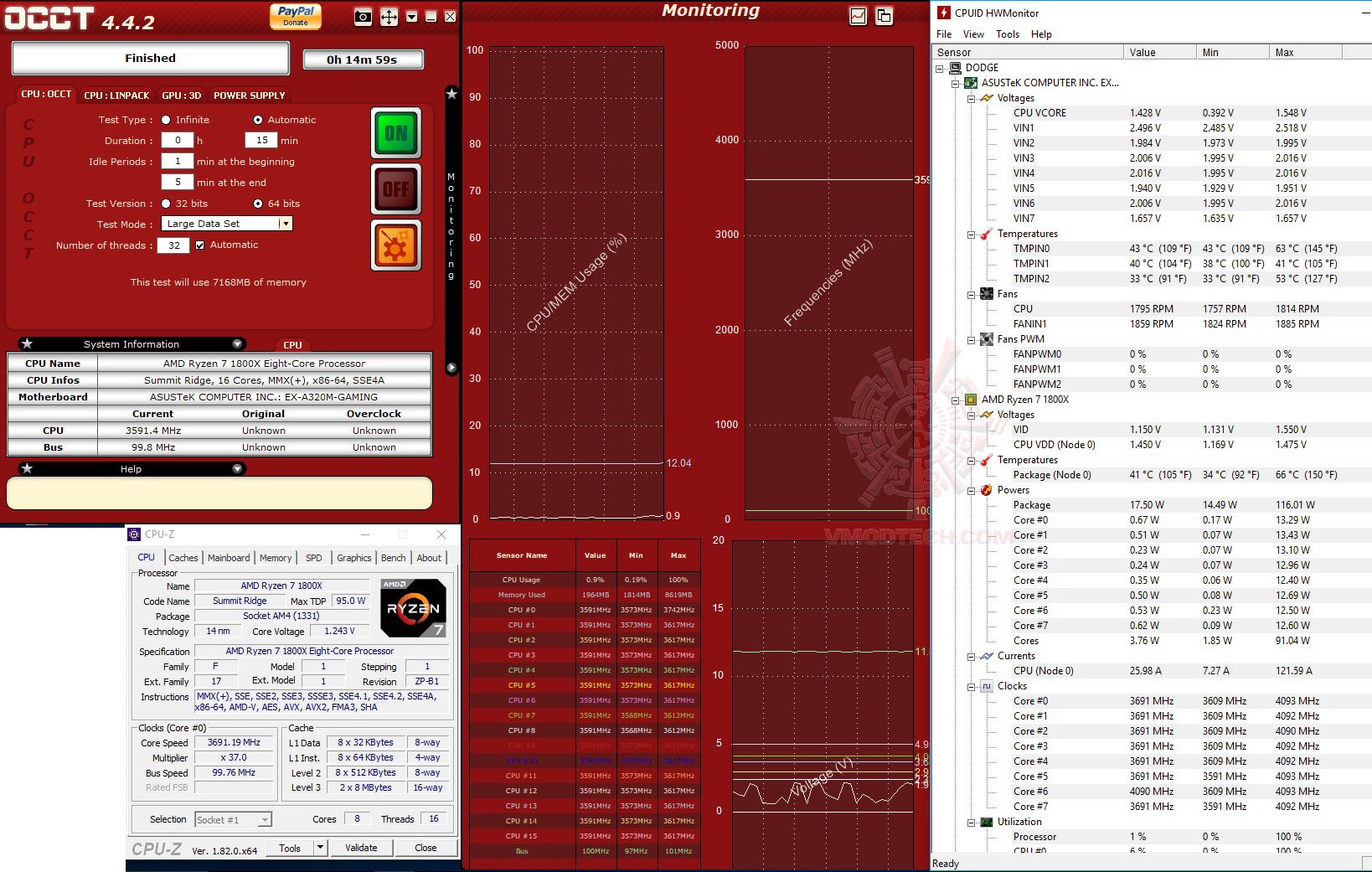Click the lightning icon beside ASUSTeK Voltages
The height and width of the screenshot is (872, 1372).
tap(987, 98)
